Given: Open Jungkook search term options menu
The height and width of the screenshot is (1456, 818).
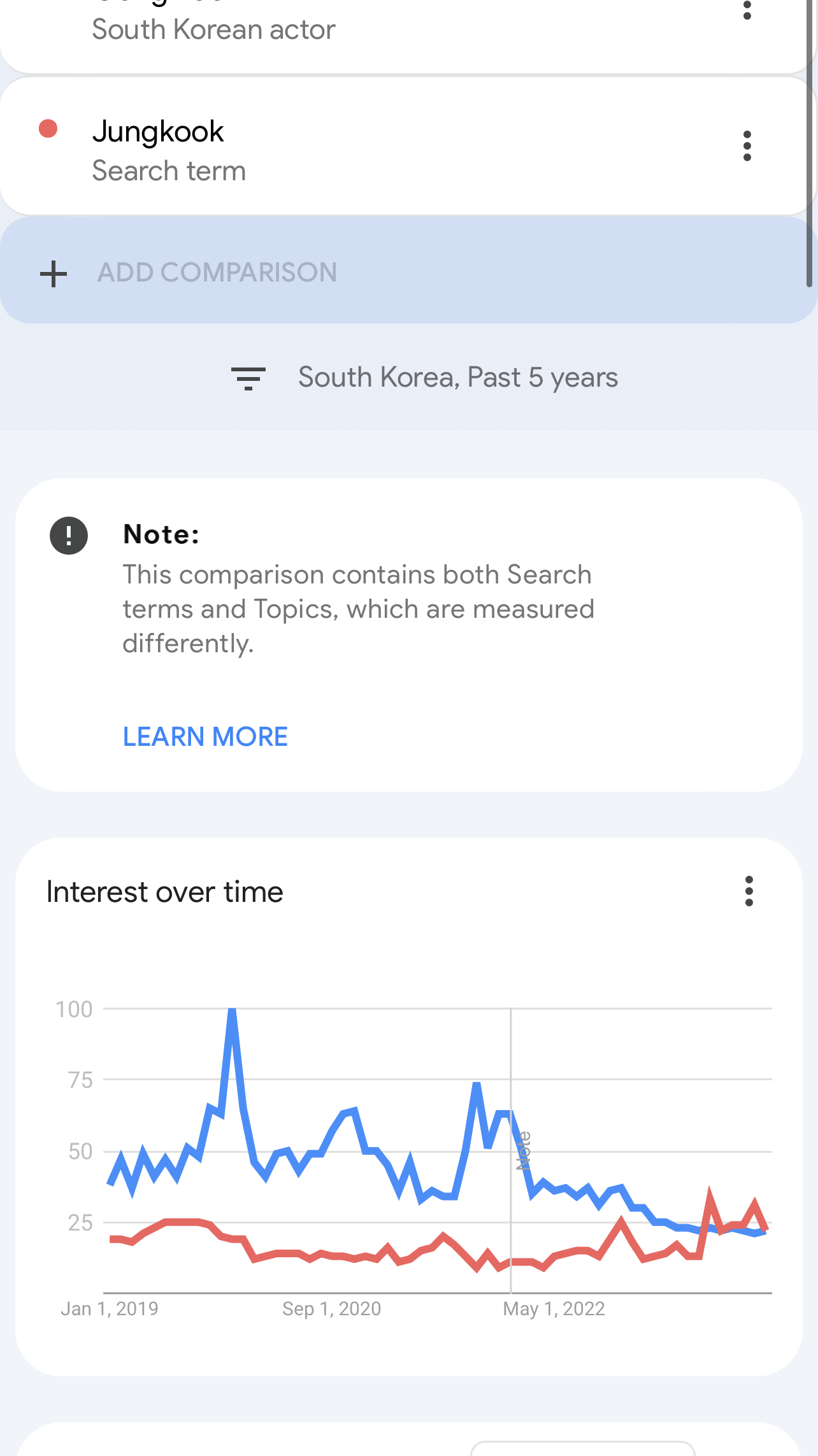Looking at the screenshot, I should point(747,146).
